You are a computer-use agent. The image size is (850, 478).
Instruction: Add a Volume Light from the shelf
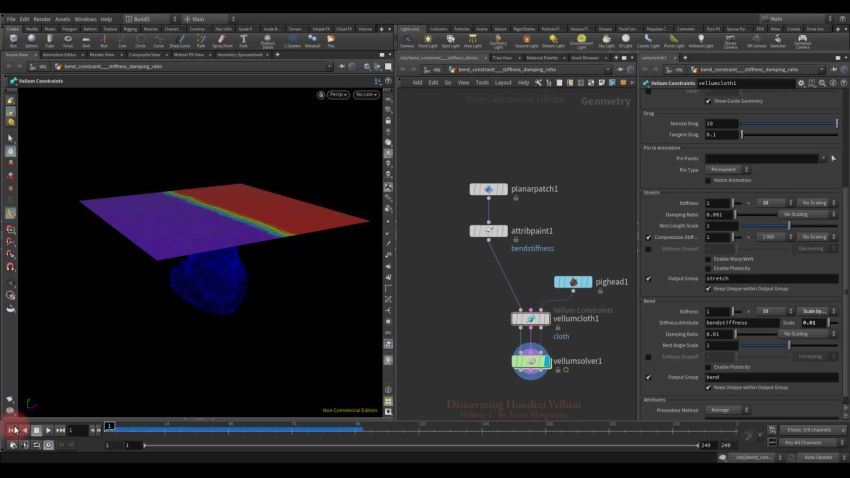coord(526,41)
